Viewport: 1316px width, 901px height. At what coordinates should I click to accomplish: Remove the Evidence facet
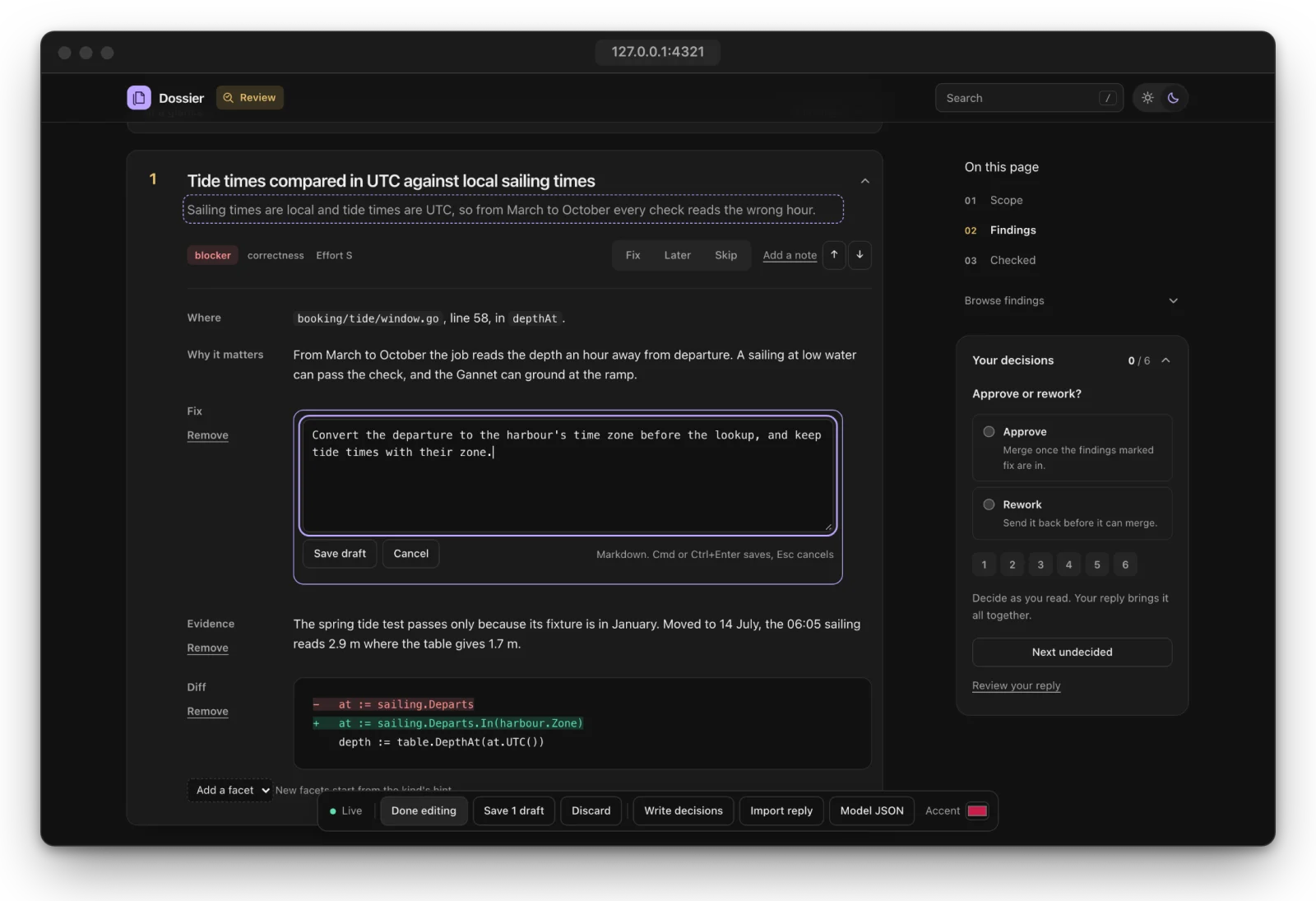click(207, 648)
